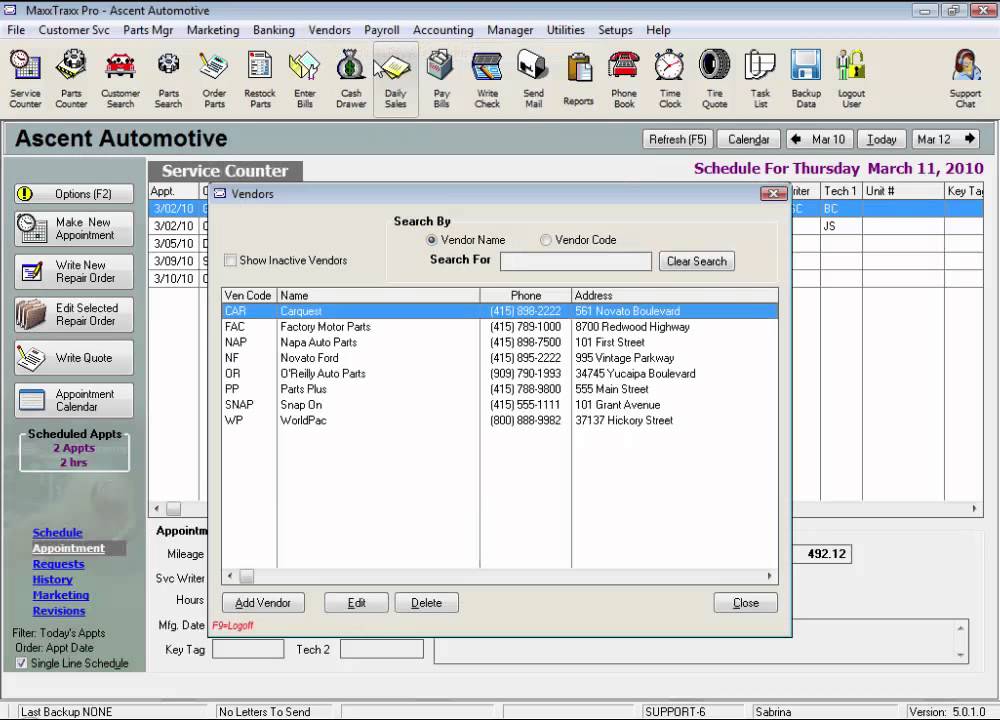Select the Enter Bills icon
The width and height of the screenshot is (1000, 720).
[305, 79]
